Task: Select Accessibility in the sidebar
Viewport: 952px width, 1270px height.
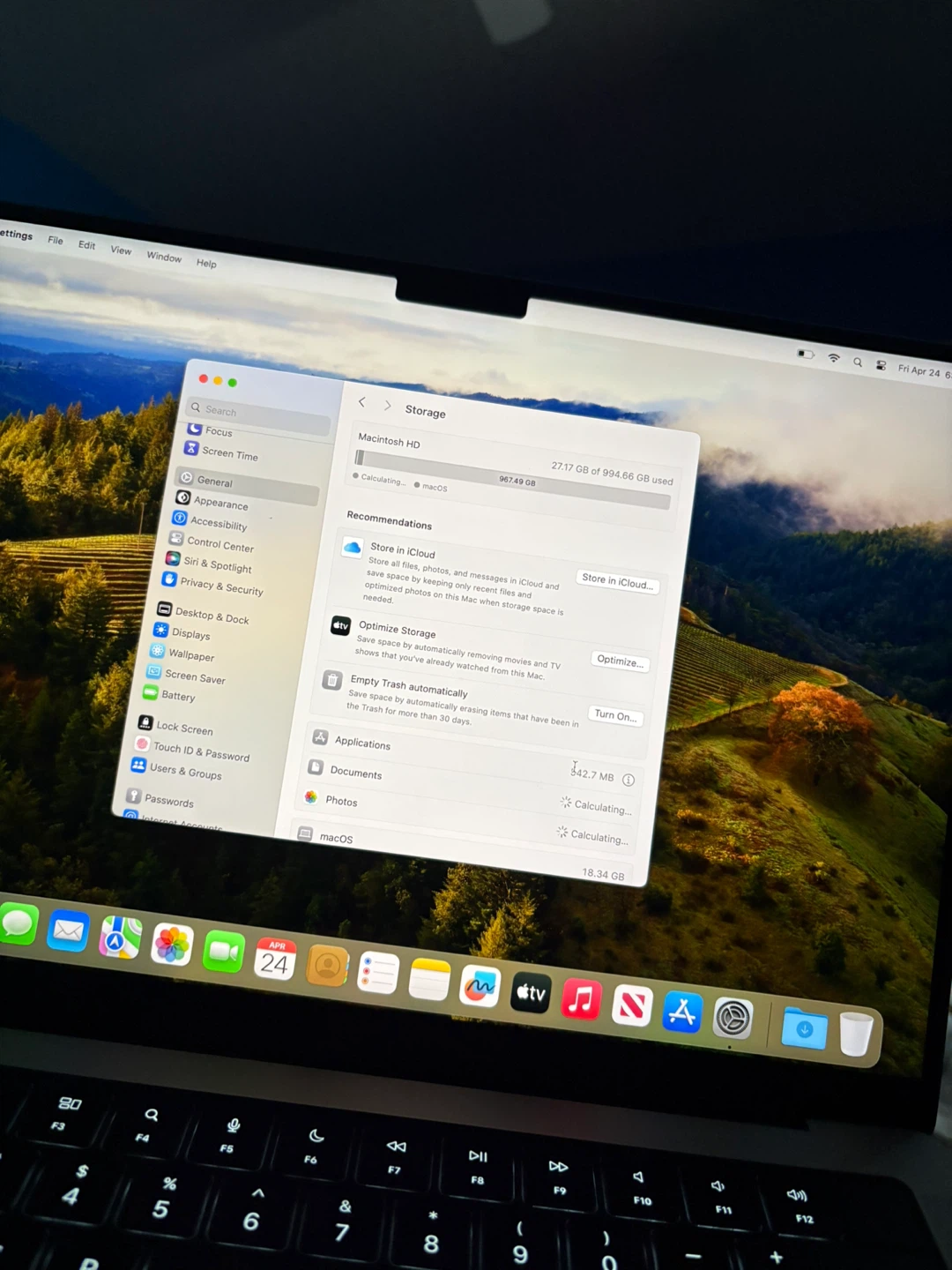Action: click(210, 522)
